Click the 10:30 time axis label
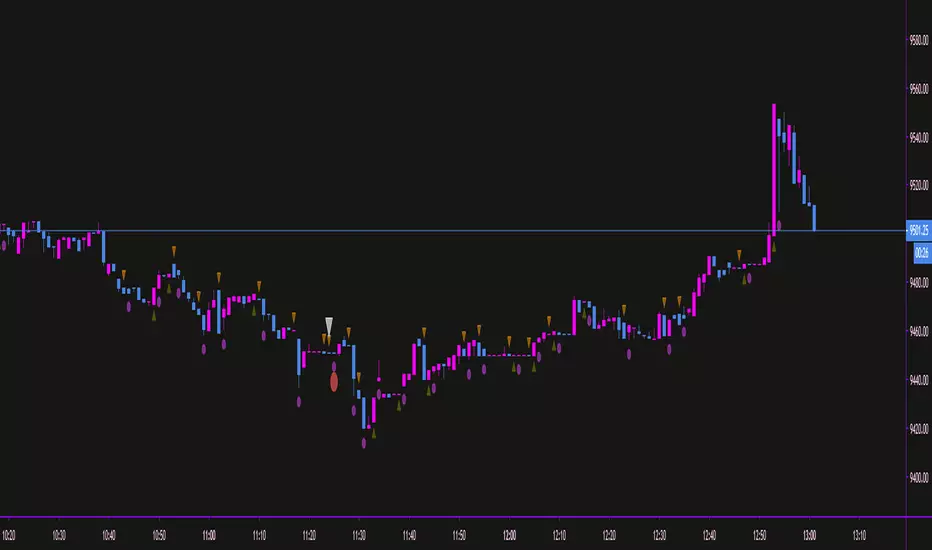The image size is (932, 550). (x=59, y=535)
